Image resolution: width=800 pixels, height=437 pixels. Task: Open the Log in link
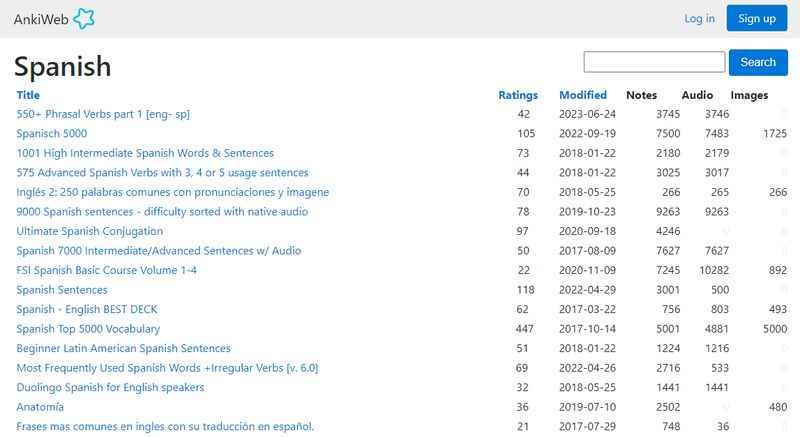699,18
